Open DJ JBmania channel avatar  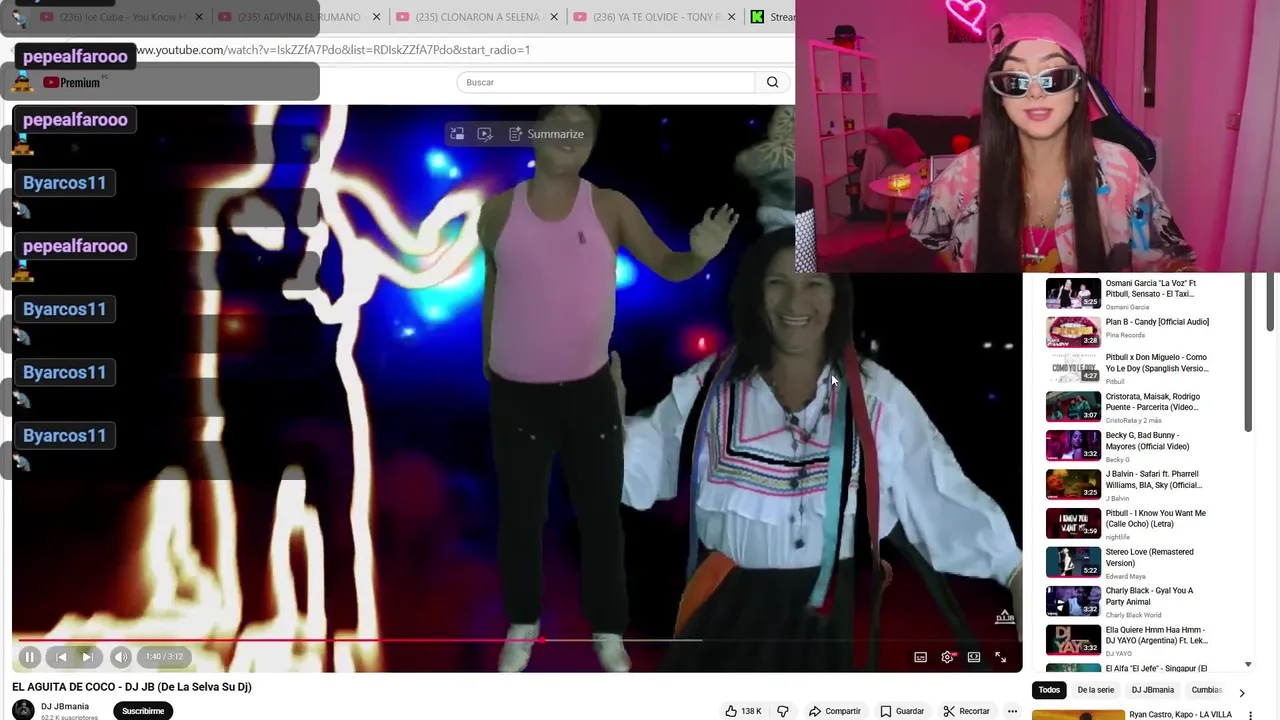click(23, 711)
